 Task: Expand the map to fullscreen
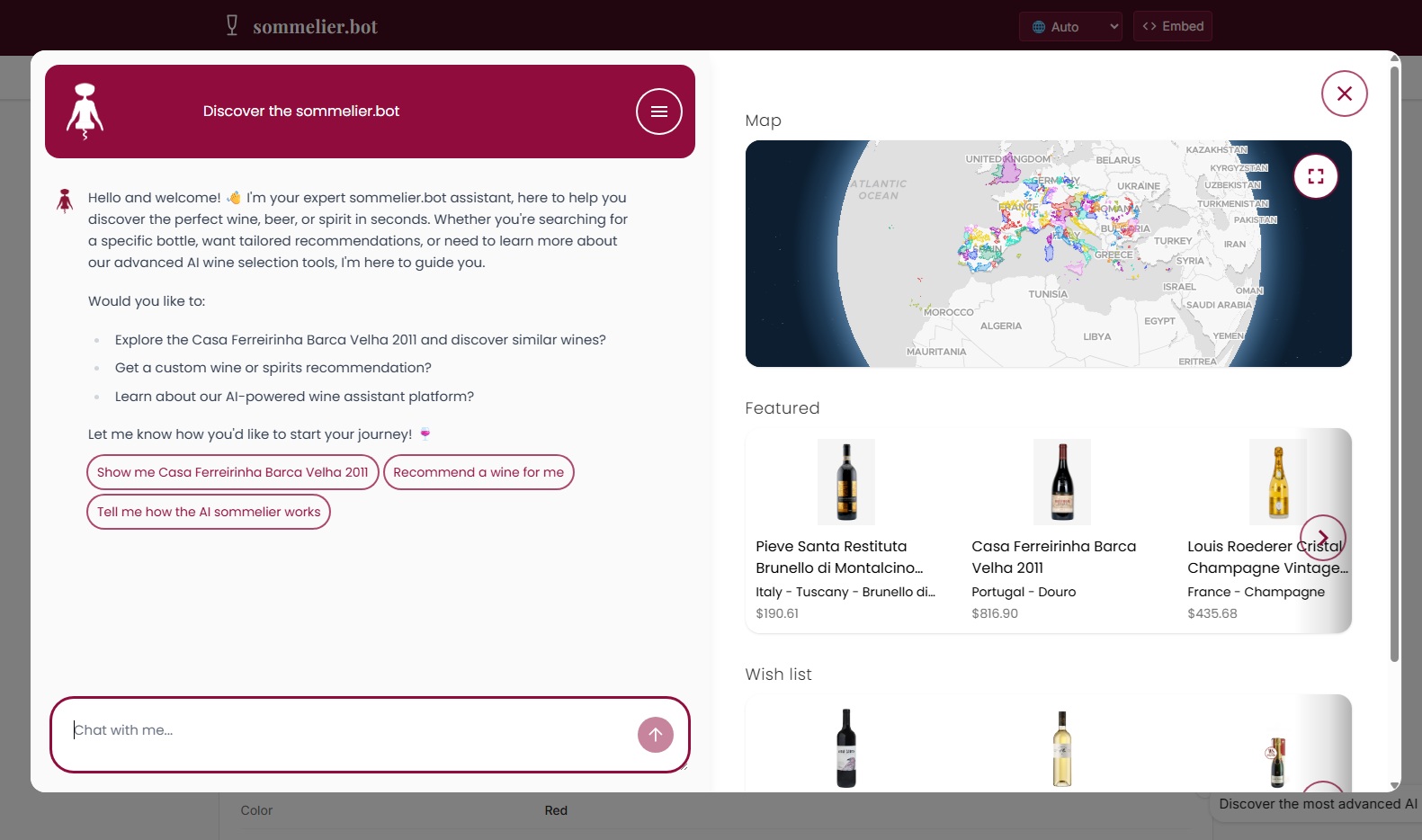[x=1315, y=176]
